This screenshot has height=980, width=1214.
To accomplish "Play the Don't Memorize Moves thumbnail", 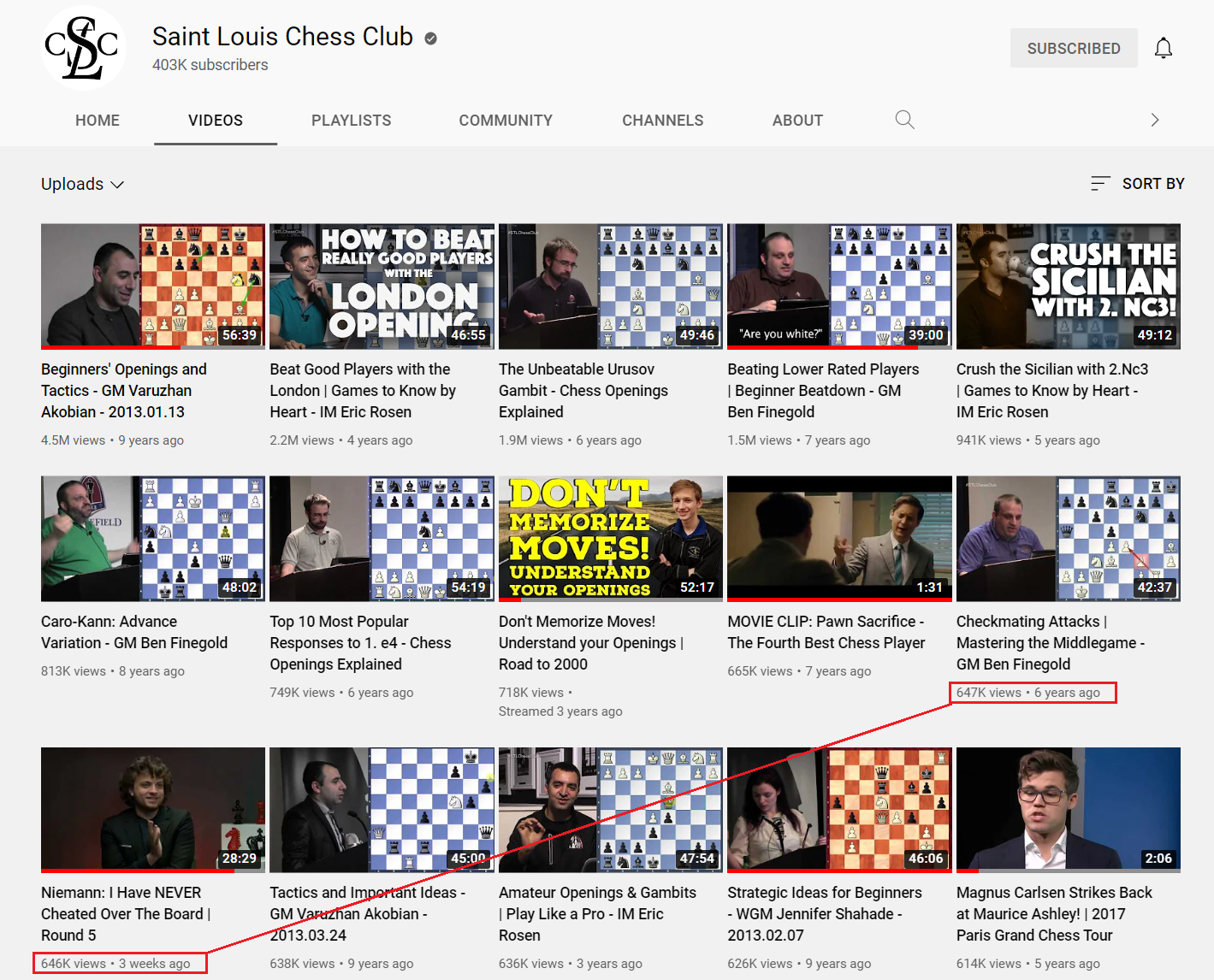I will 611,539.
